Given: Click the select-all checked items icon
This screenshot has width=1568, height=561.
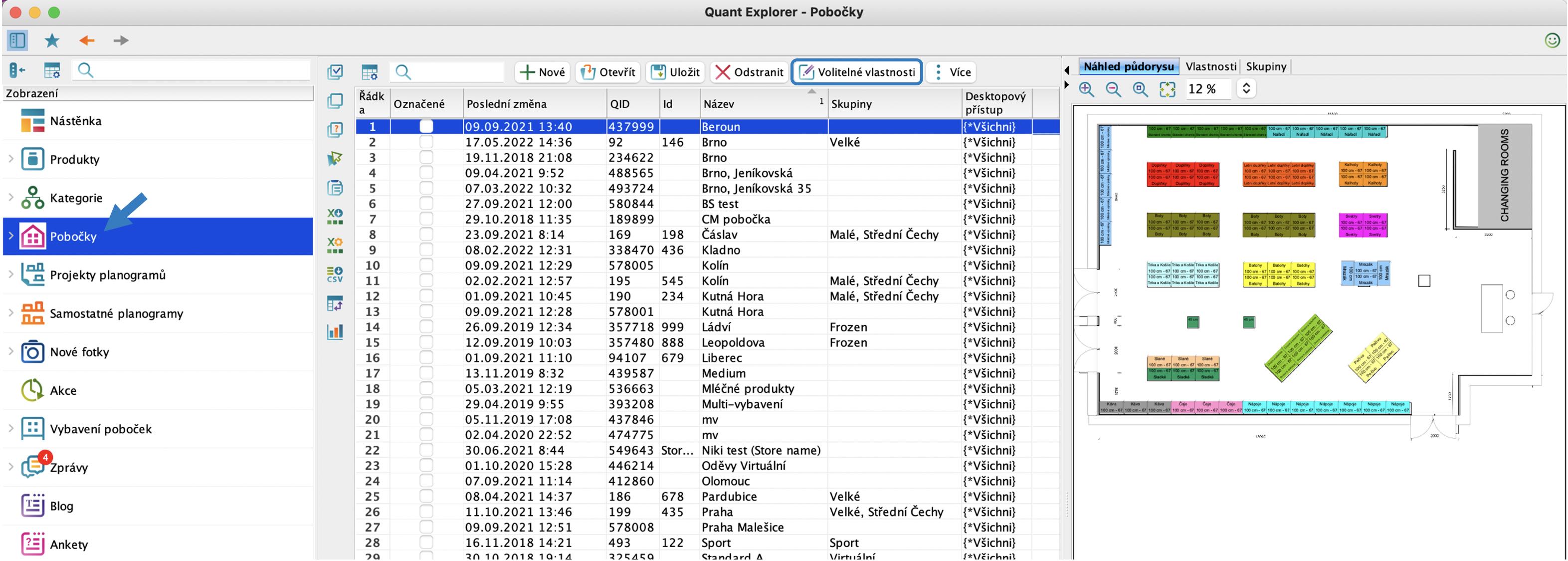Looking at the screenshot, I should [335, 72].
